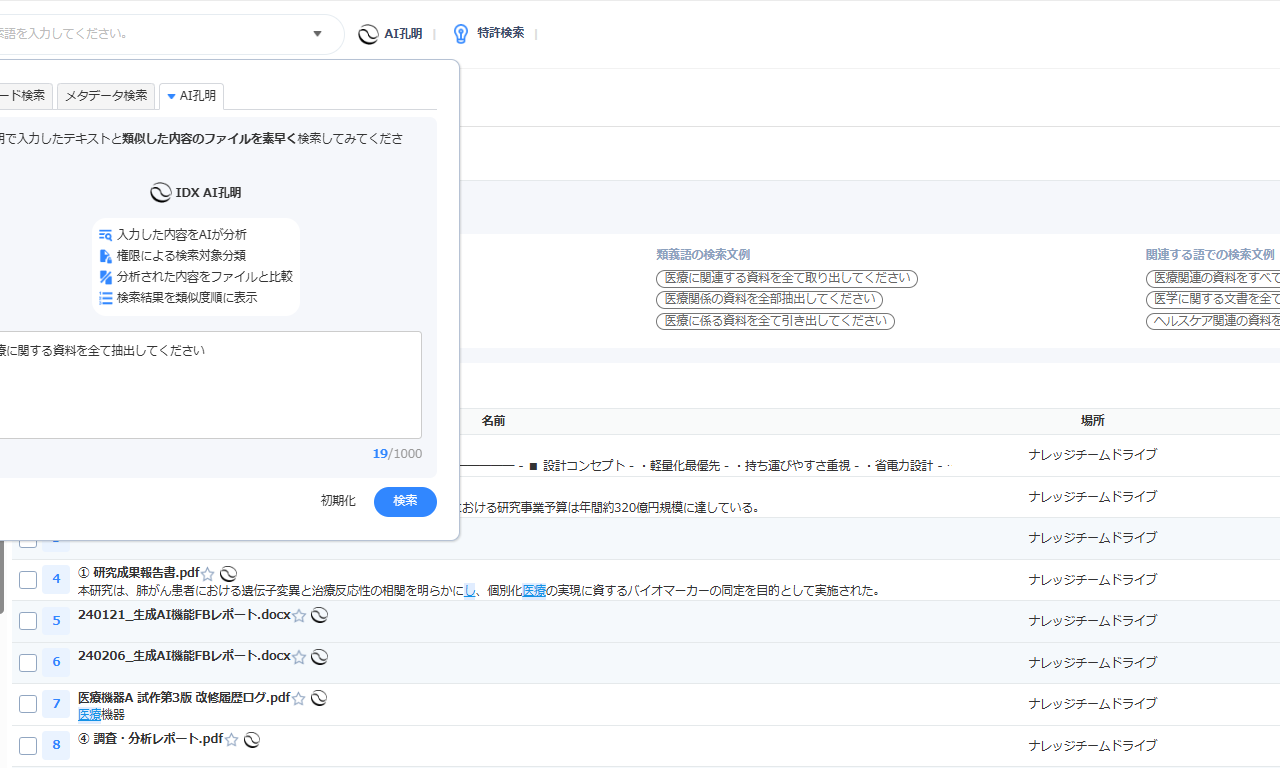Image resolution: width=1280 pixels, height=768 pixels.
Task: Favorite 240121_生成AI機能FBレポート.docx with star
Action: pyautogui.click(x=299, y=616)
